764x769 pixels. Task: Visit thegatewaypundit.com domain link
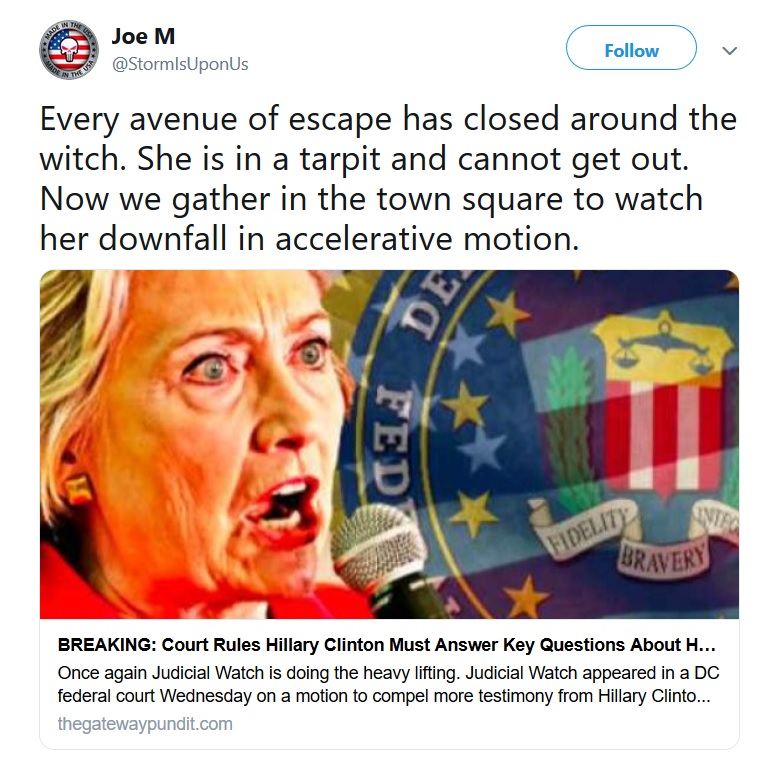click(x=145, y=724)
